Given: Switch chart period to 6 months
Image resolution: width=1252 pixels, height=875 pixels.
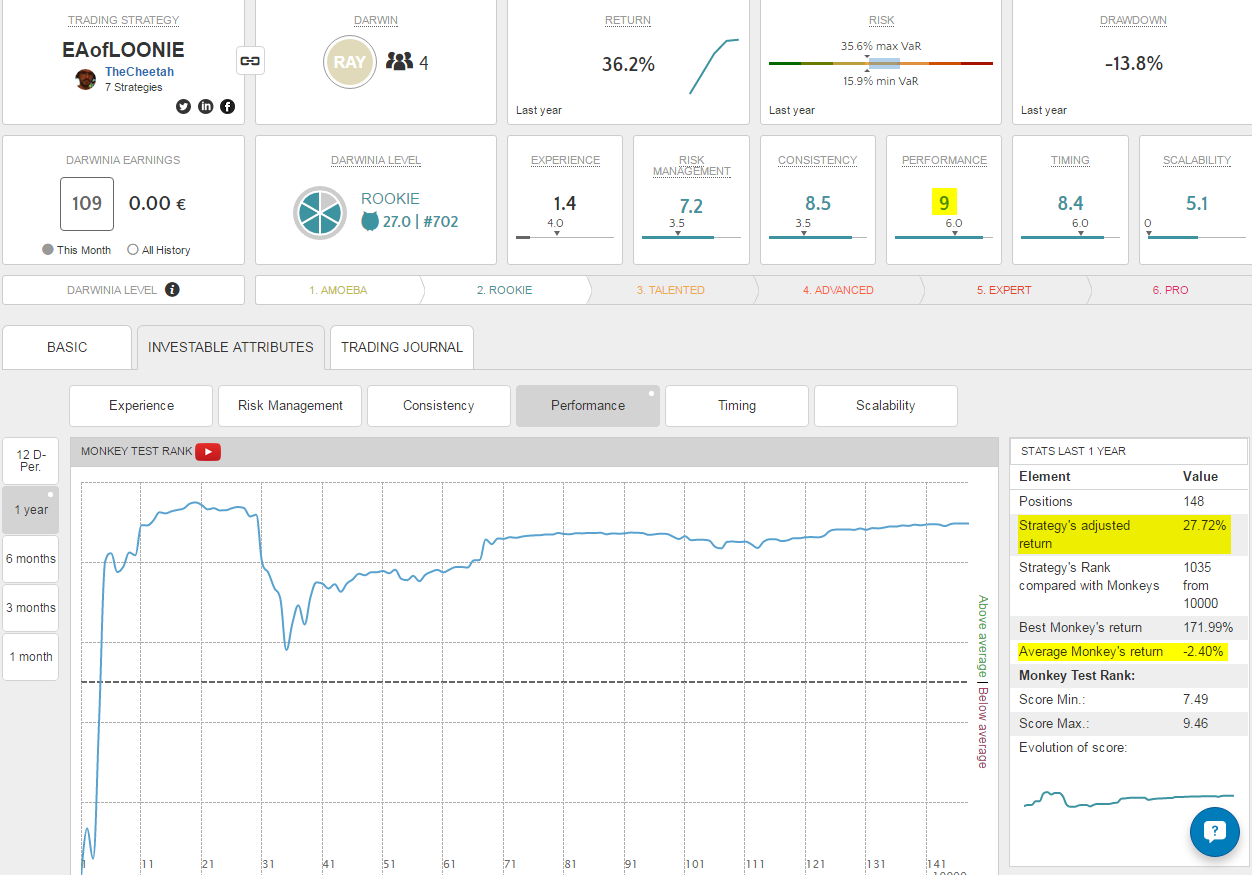Looking at the screenshot, I should click(30, 559).
